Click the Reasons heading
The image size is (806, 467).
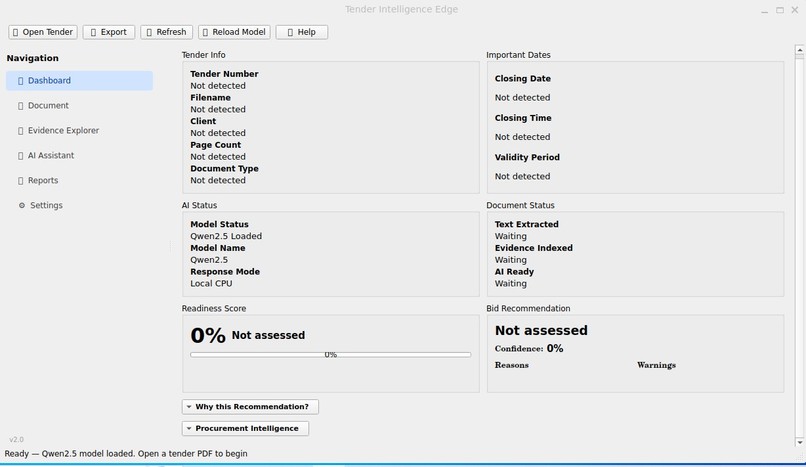click(511, 365)
